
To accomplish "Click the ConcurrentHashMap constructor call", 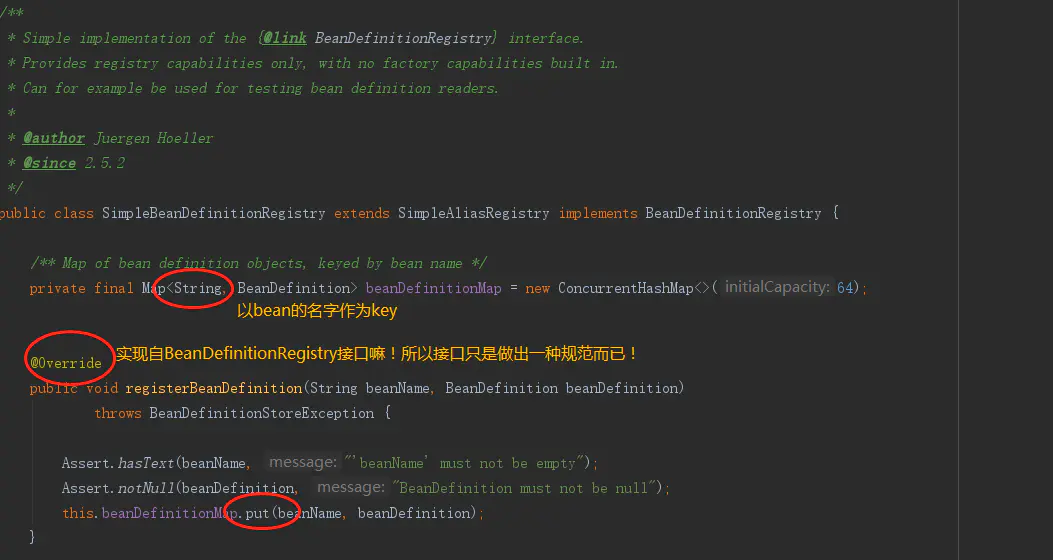I will [625, 288].
